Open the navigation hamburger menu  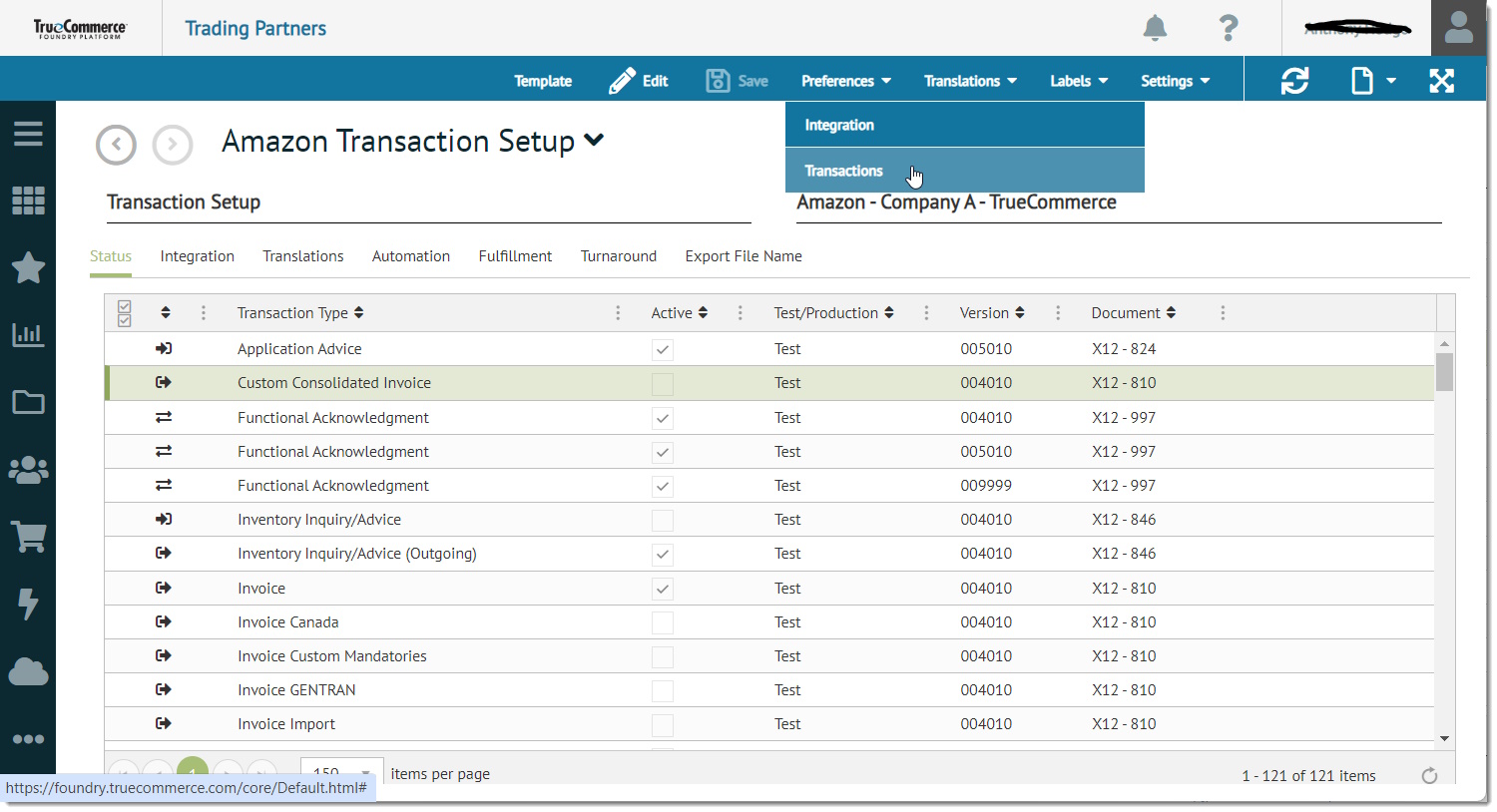pyautogui.click(x=28, y=133)
